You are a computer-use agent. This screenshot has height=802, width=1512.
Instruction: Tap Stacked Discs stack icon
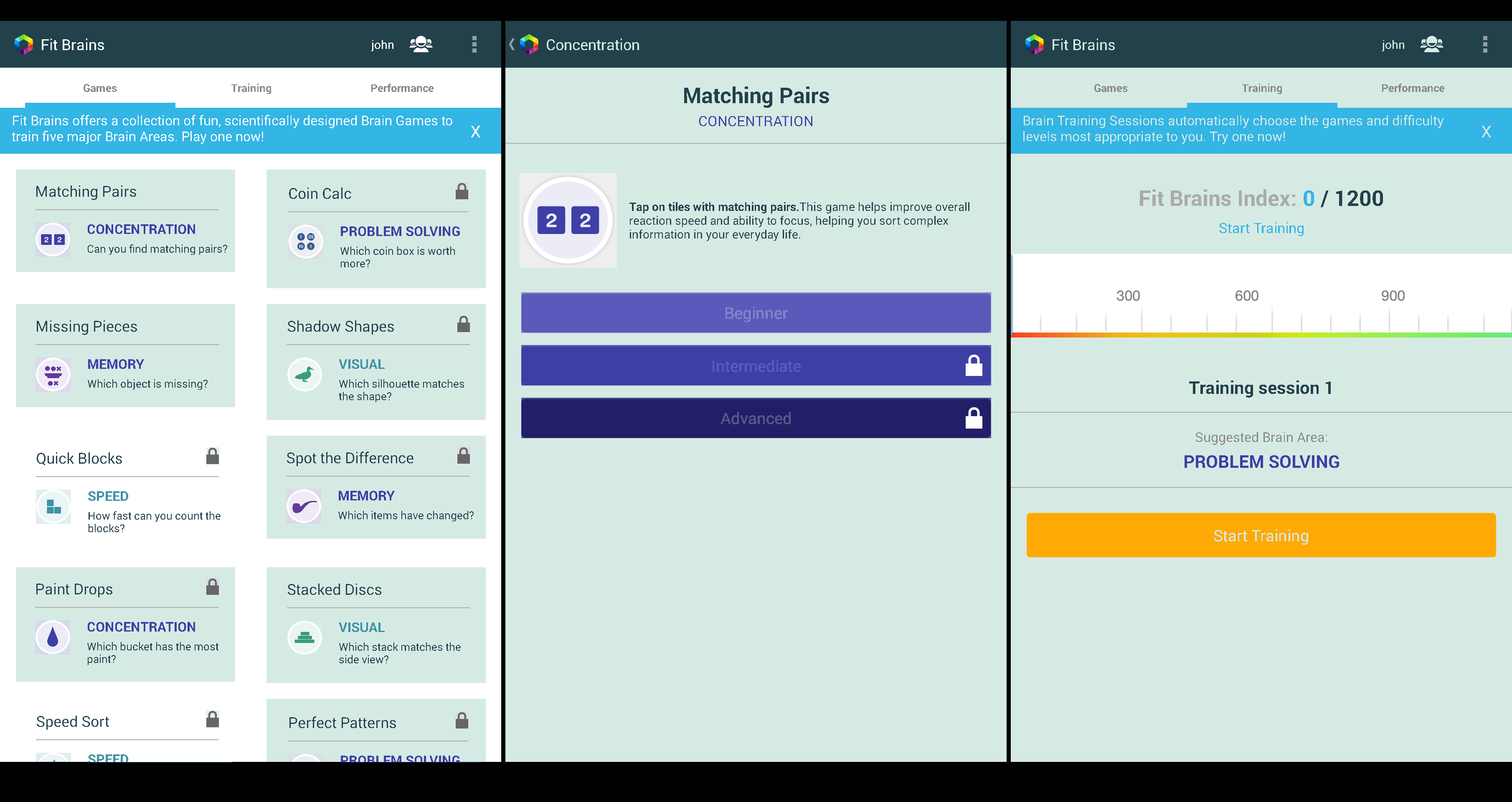304,637
